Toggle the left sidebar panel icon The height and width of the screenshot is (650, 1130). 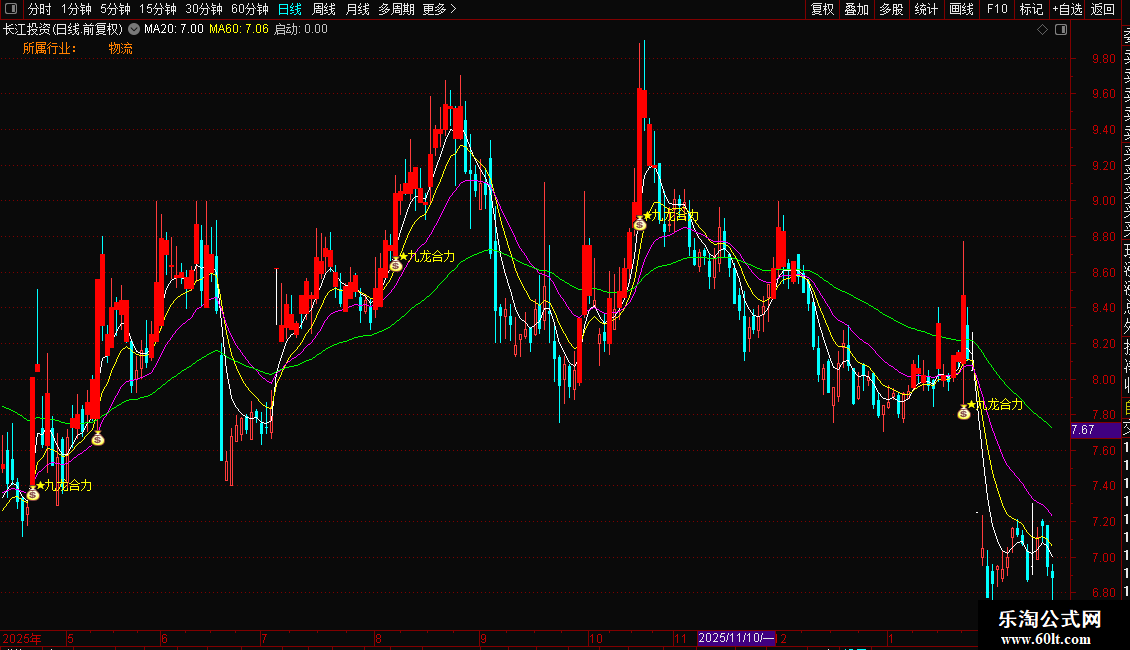[11, 9]
